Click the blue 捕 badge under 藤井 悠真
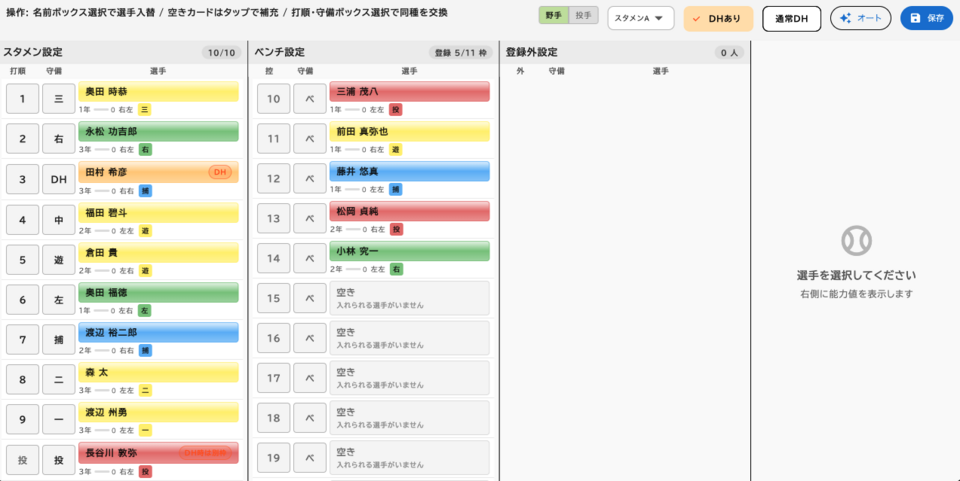Viewport: 960px width, 481px height. coord(395,189)
